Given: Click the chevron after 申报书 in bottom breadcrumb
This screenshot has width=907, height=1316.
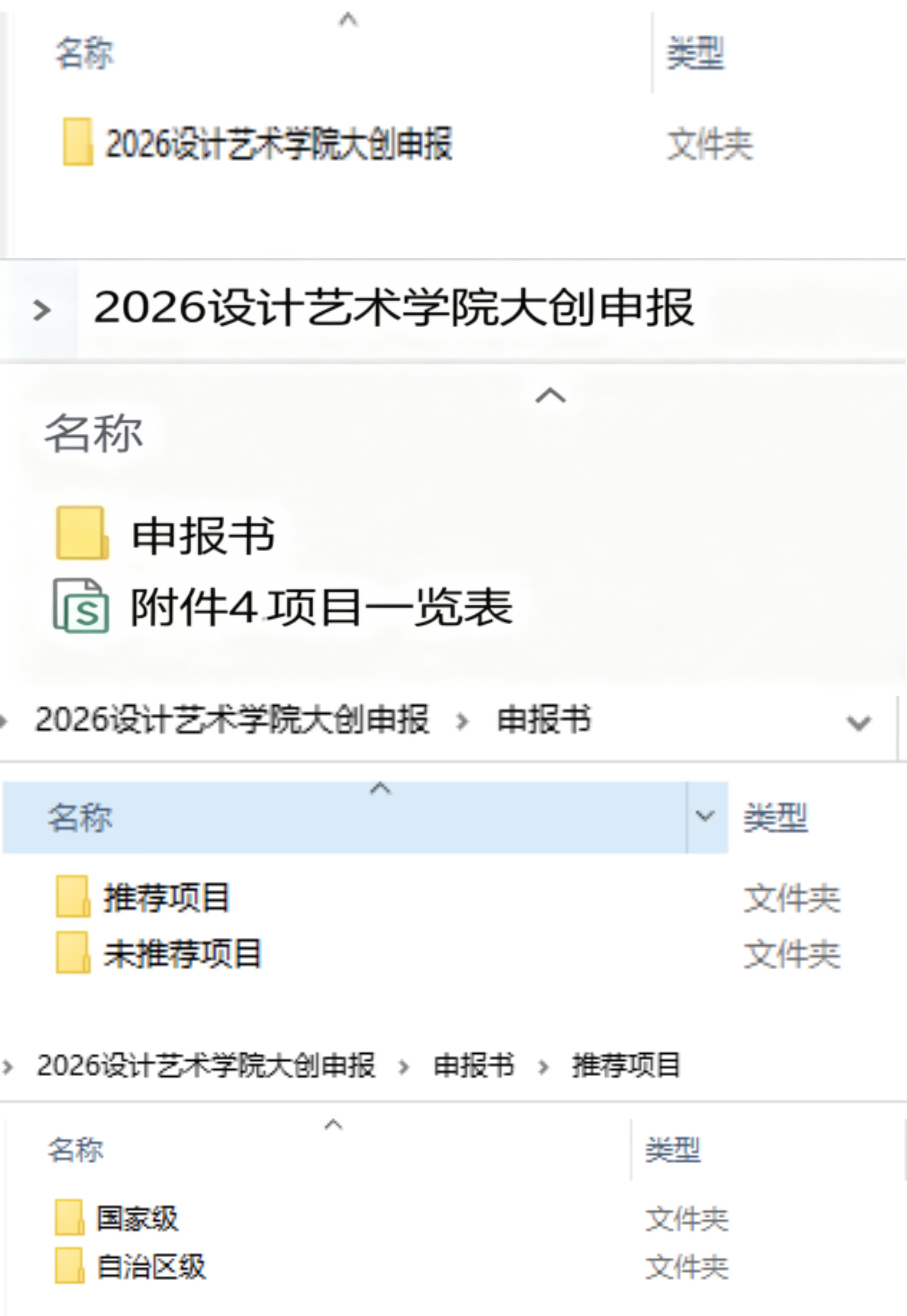Looking at the screenshot, I should tap(543, 1067).
